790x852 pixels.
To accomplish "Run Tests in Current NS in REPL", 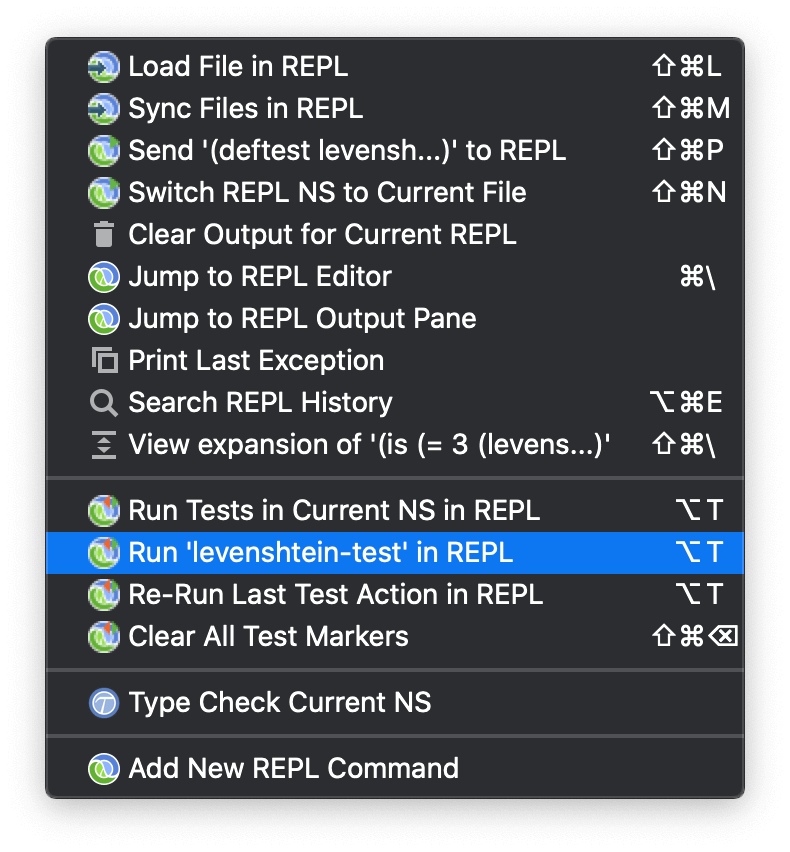I will 395,511.
